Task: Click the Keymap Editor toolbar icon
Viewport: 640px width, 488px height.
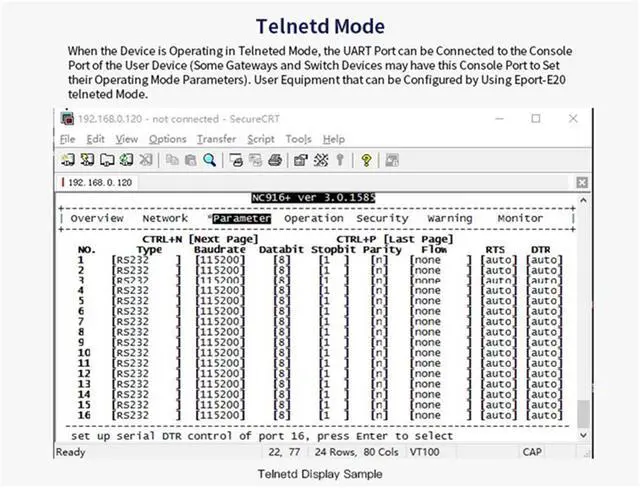Action: pos(321,160)
